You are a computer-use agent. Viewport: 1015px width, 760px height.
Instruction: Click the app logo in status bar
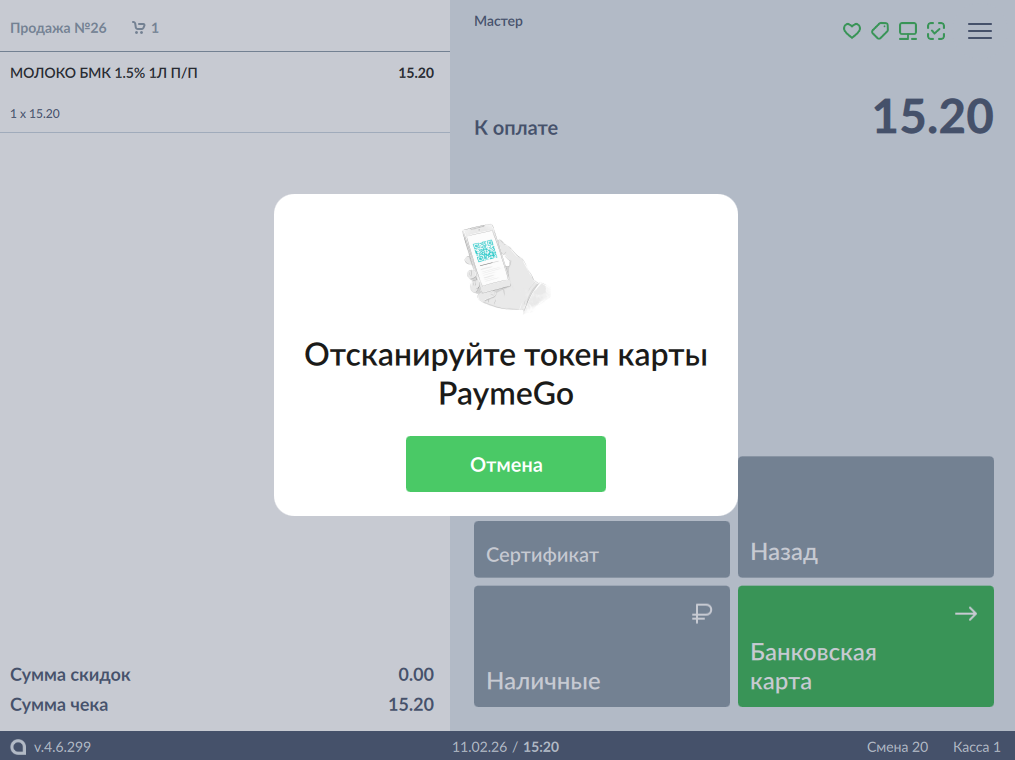(x=19, y=747)
